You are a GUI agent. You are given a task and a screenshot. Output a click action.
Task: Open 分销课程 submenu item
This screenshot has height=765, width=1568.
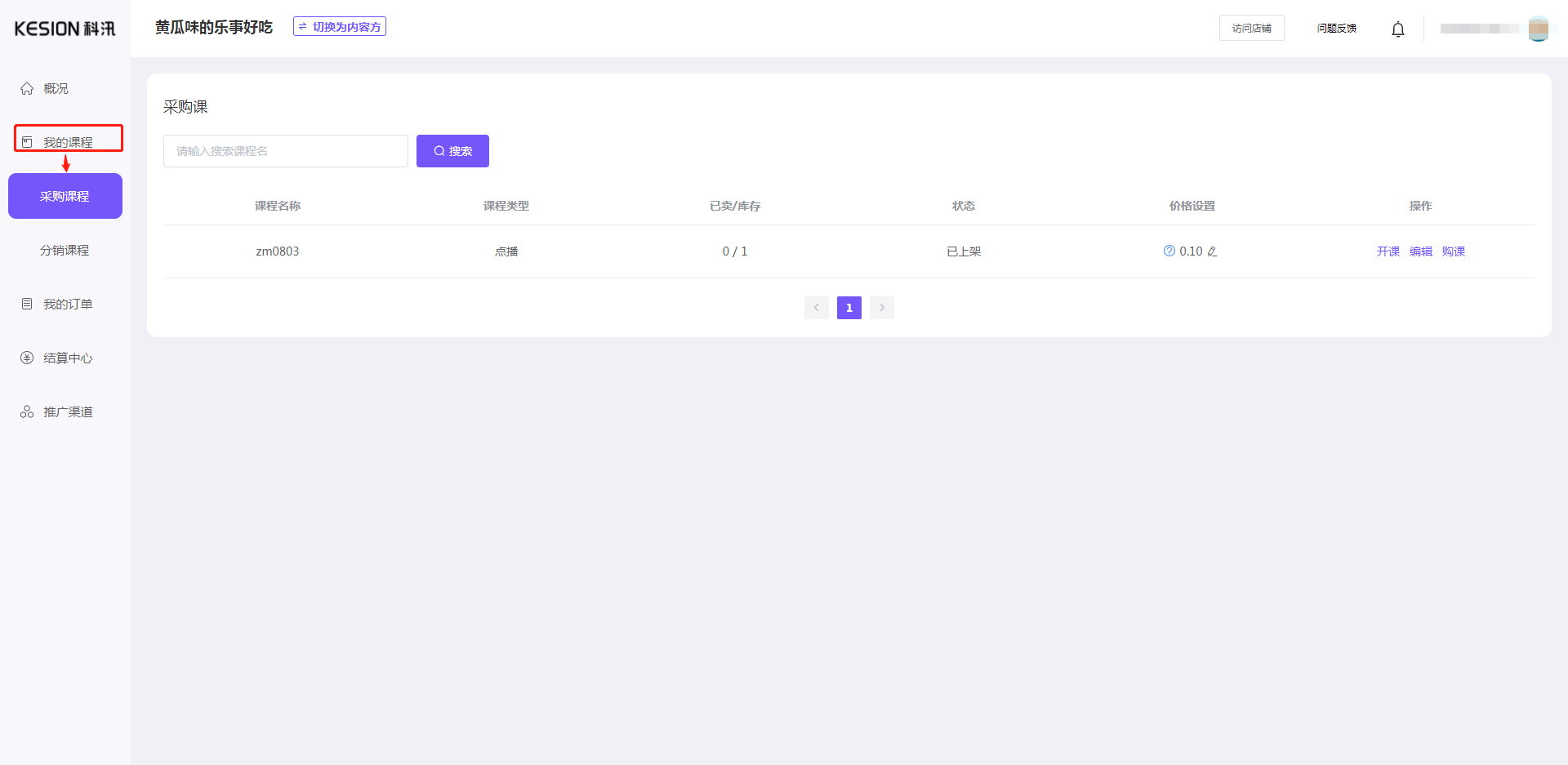(65, 250)
